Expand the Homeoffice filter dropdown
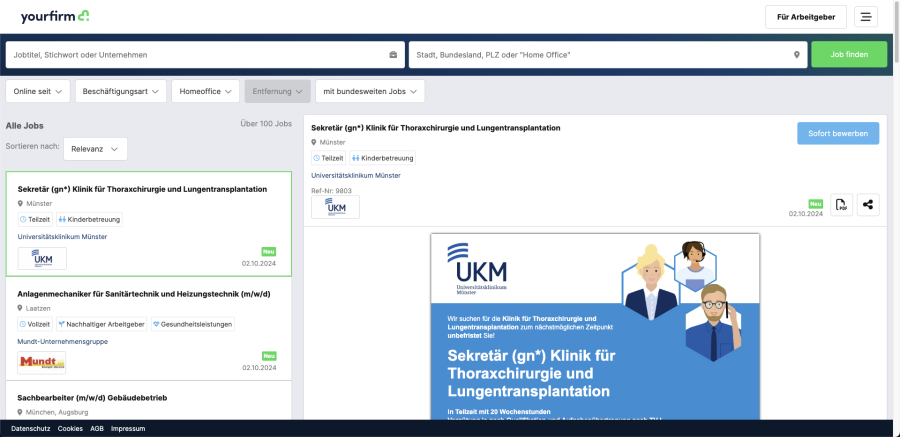 [x=205, y=91]
